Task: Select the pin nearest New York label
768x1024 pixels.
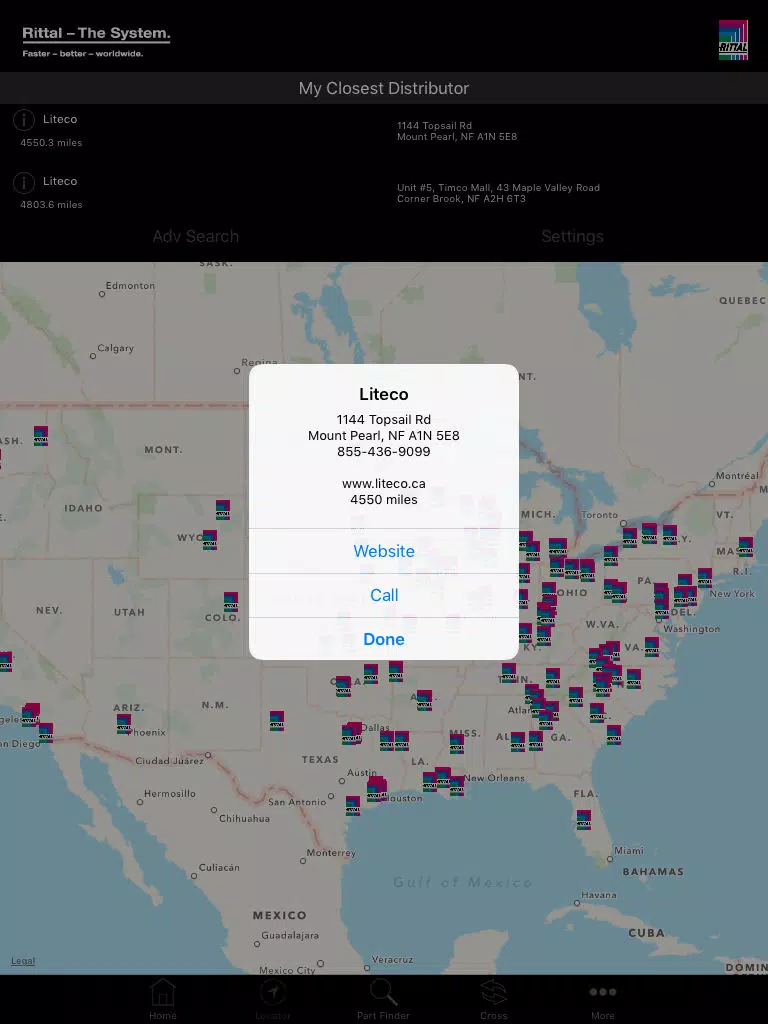Action: click(x=705, y=578)
